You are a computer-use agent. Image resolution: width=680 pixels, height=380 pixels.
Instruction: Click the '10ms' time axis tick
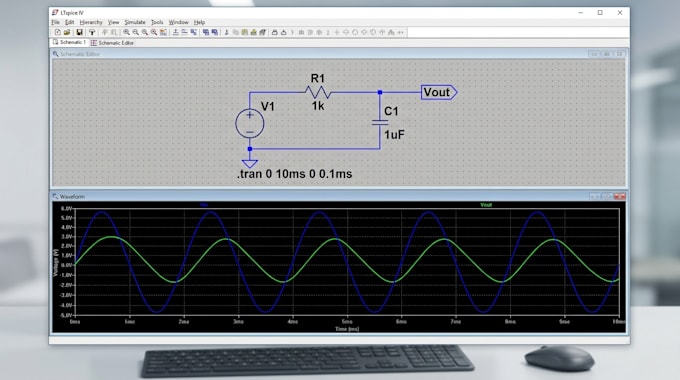click(x=618, y=322)
